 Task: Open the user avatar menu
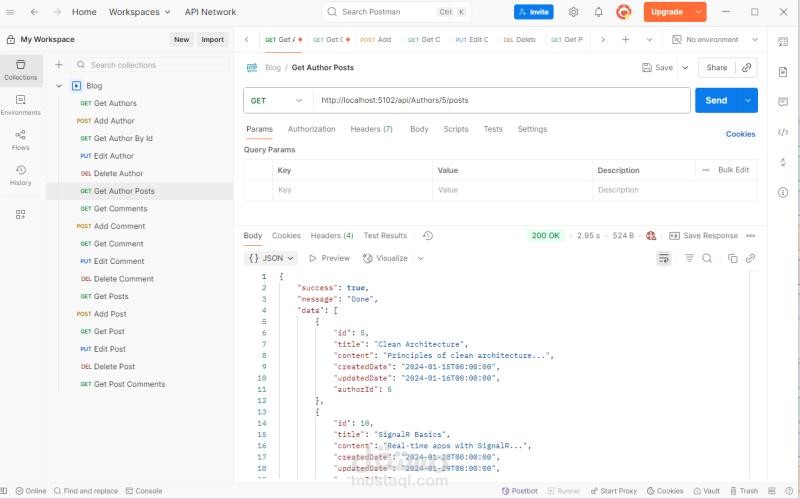coord(623,12)
